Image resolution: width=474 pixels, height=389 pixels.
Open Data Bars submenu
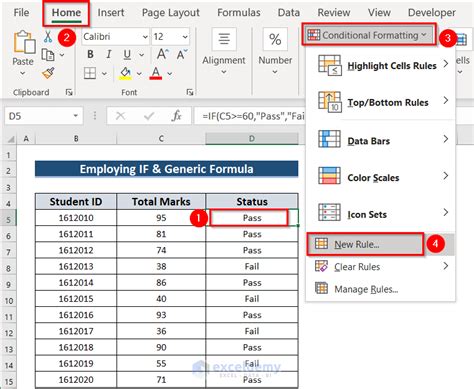coord(381,140)
